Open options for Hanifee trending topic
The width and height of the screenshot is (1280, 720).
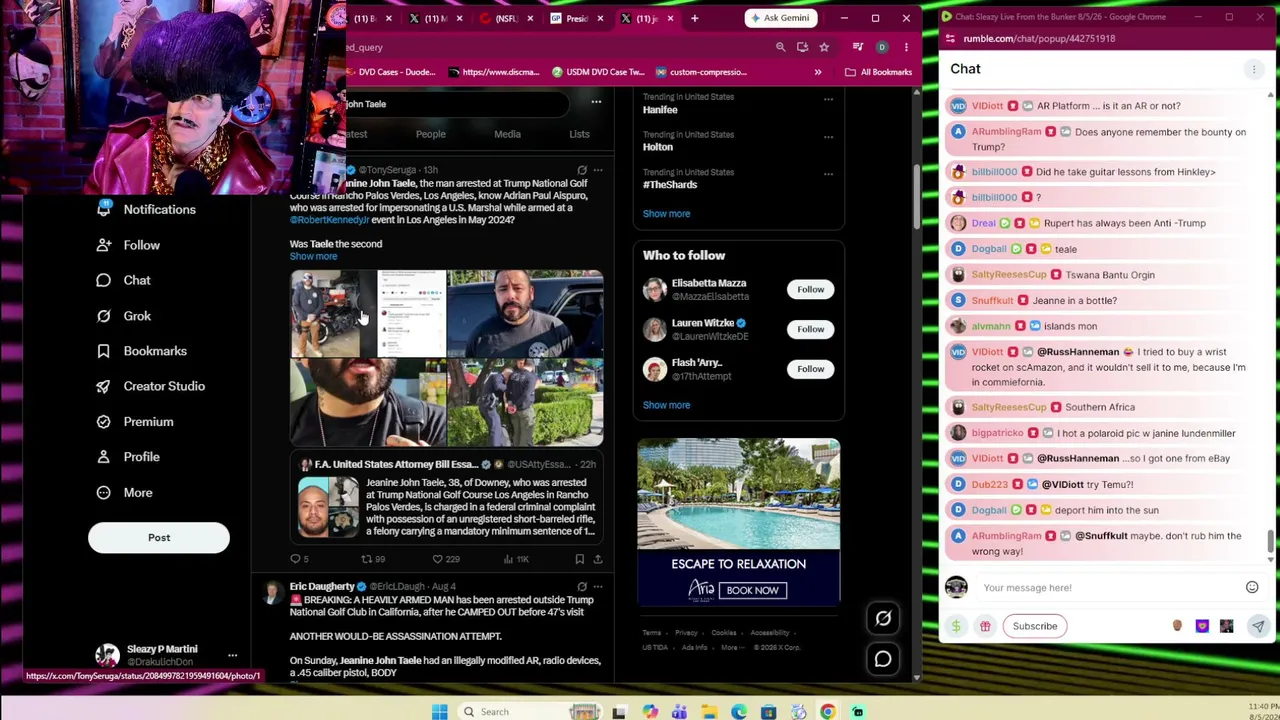828,99
